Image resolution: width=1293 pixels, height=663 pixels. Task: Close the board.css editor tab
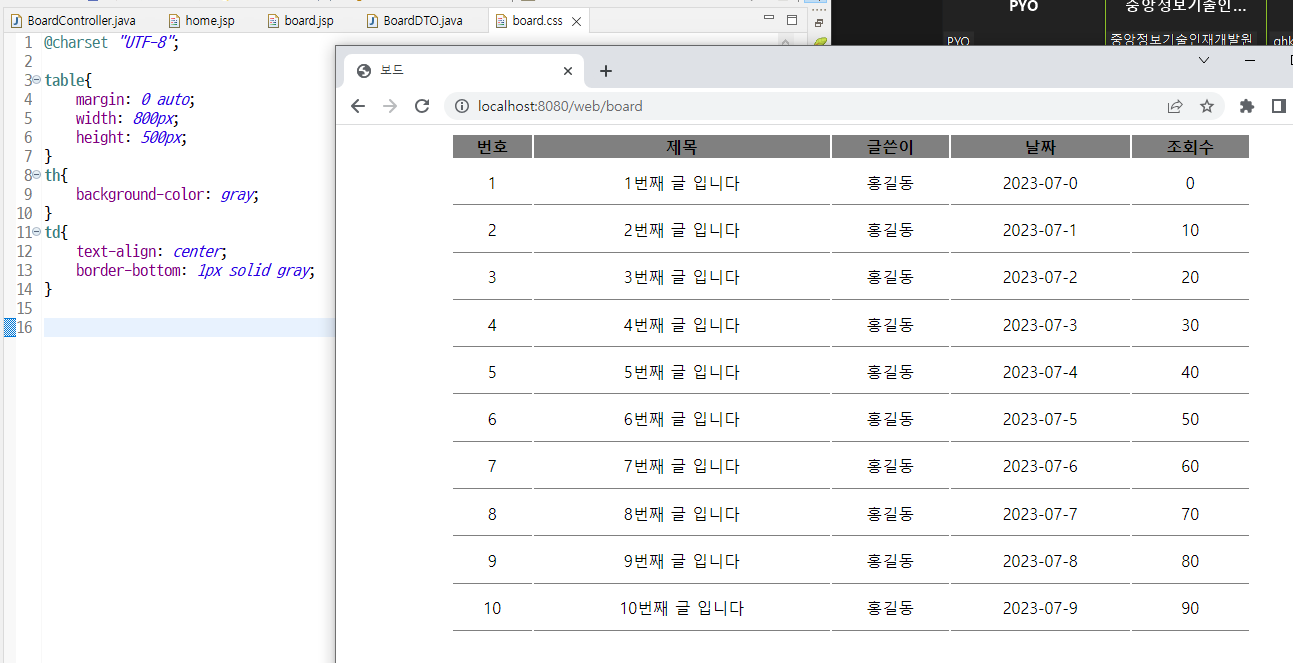[576, 21]
